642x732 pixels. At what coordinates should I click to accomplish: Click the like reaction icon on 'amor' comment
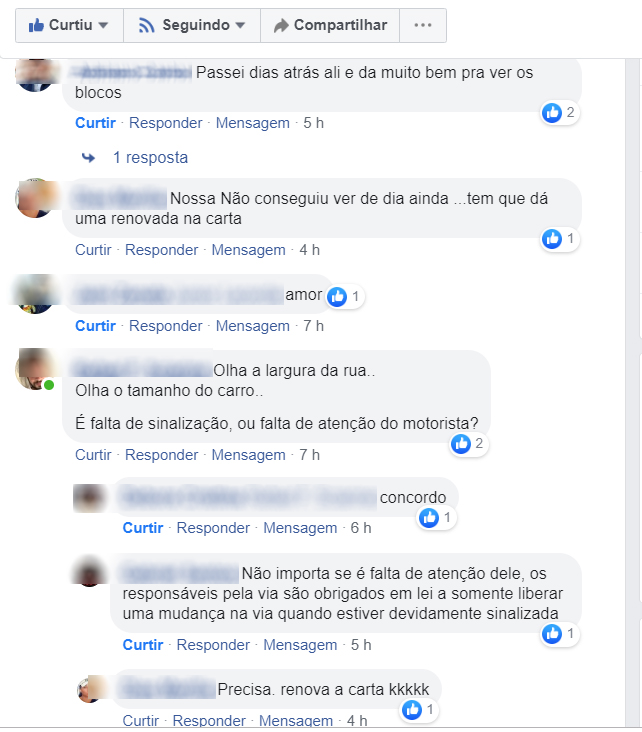click(337, 296)
